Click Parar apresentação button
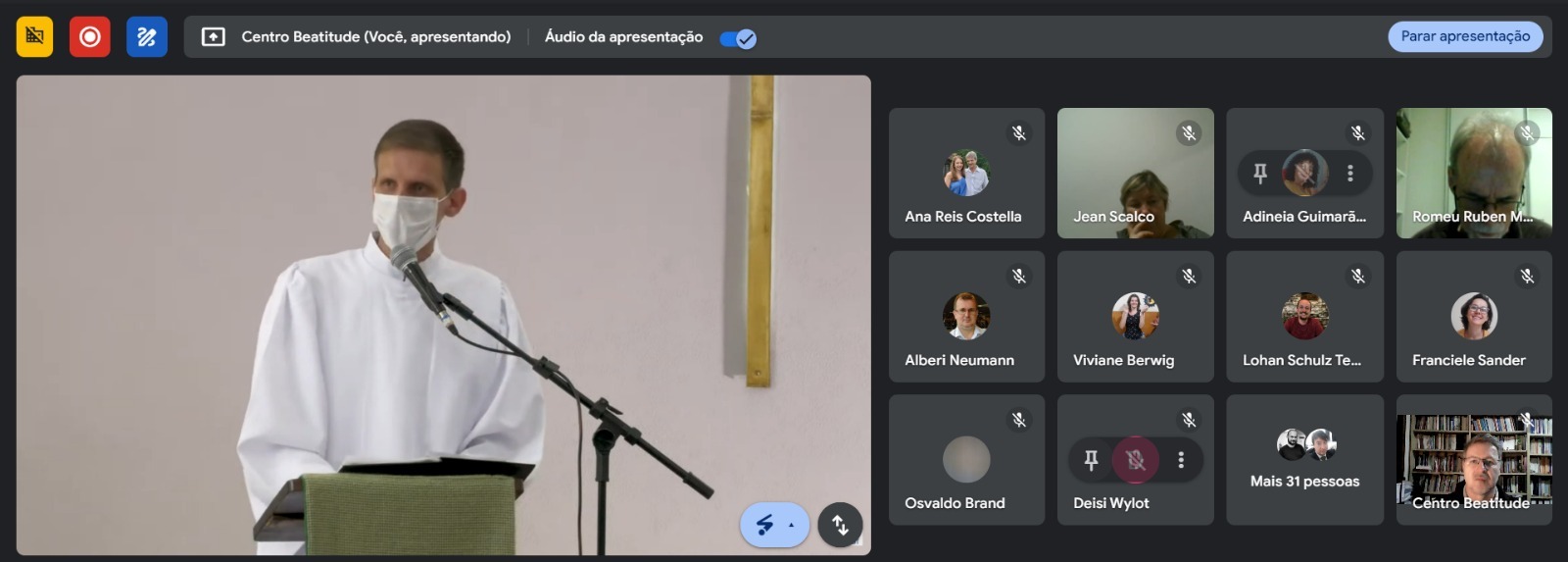This screenshot has width=1568, height=562. [1465, 36]
